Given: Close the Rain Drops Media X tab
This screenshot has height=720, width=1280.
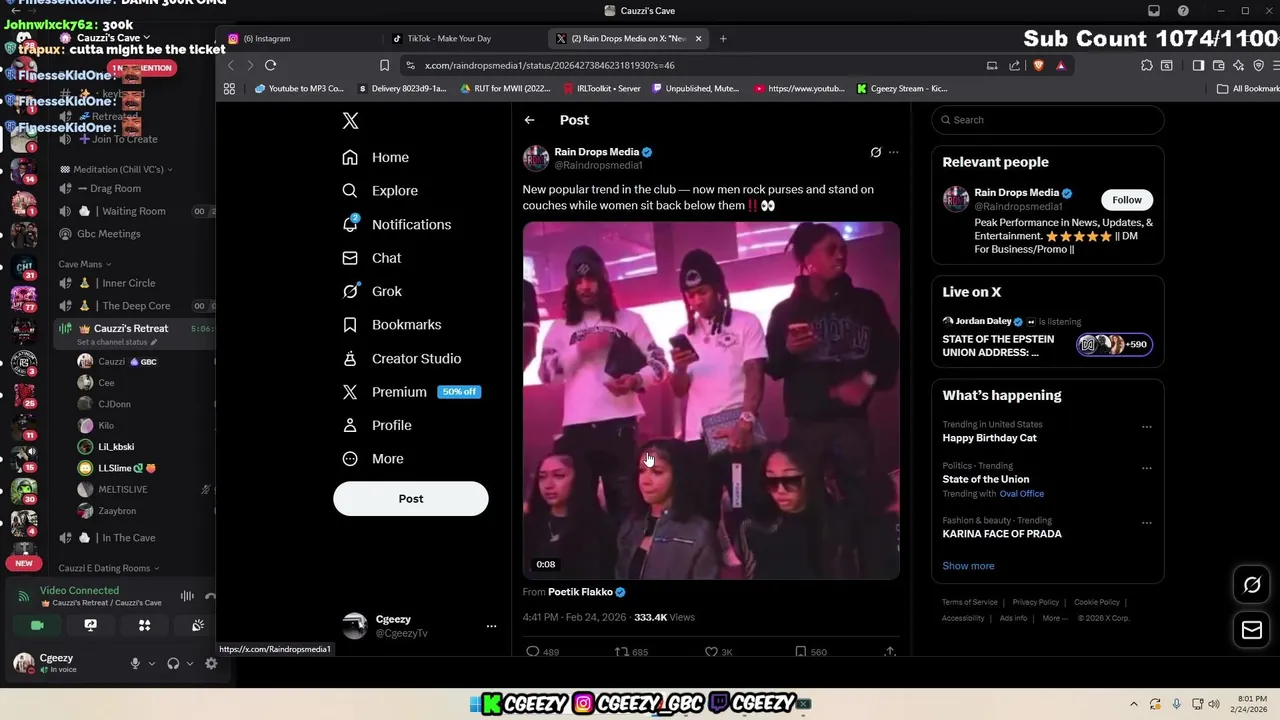Looking at the screenshot, I should point(698,38).
